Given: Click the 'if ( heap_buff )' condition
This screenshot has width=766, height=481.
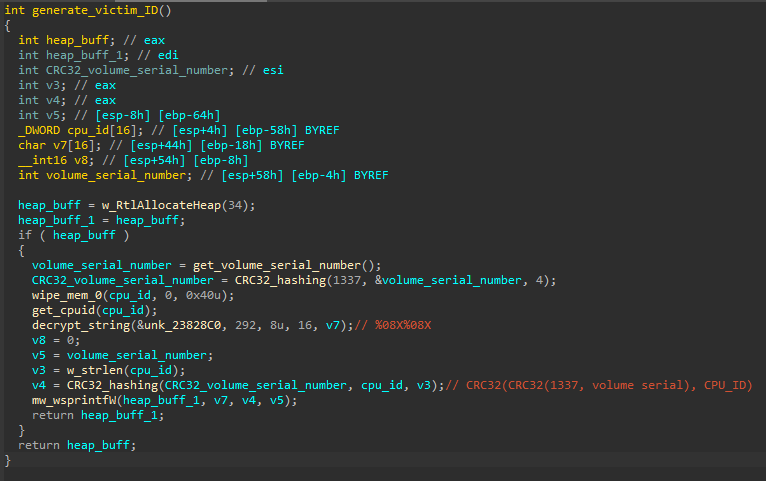Looking at the screenshot, I should pos(73,235).
